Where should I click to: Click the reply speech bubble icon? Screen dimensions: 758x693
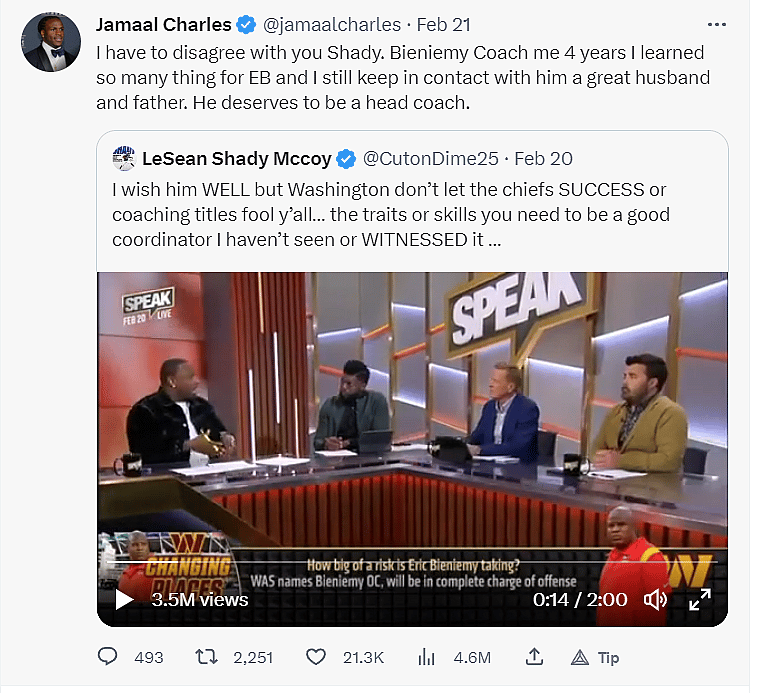(x=109, y=657)
